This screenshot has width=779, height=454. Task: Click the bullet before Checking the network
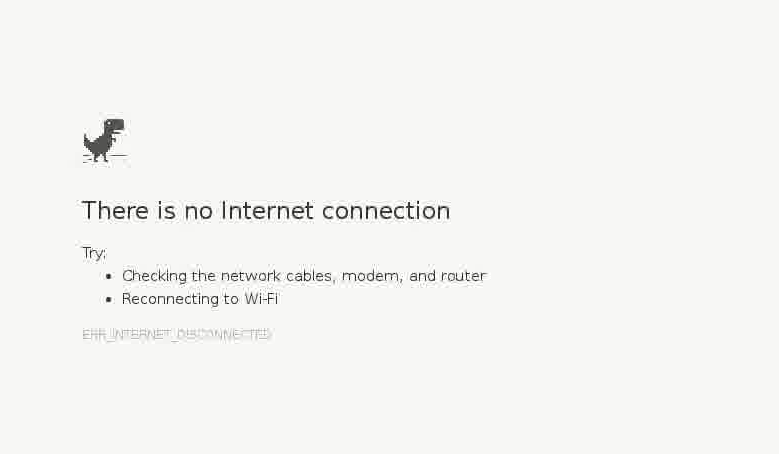pyautogui.click(x=109, y=276)
